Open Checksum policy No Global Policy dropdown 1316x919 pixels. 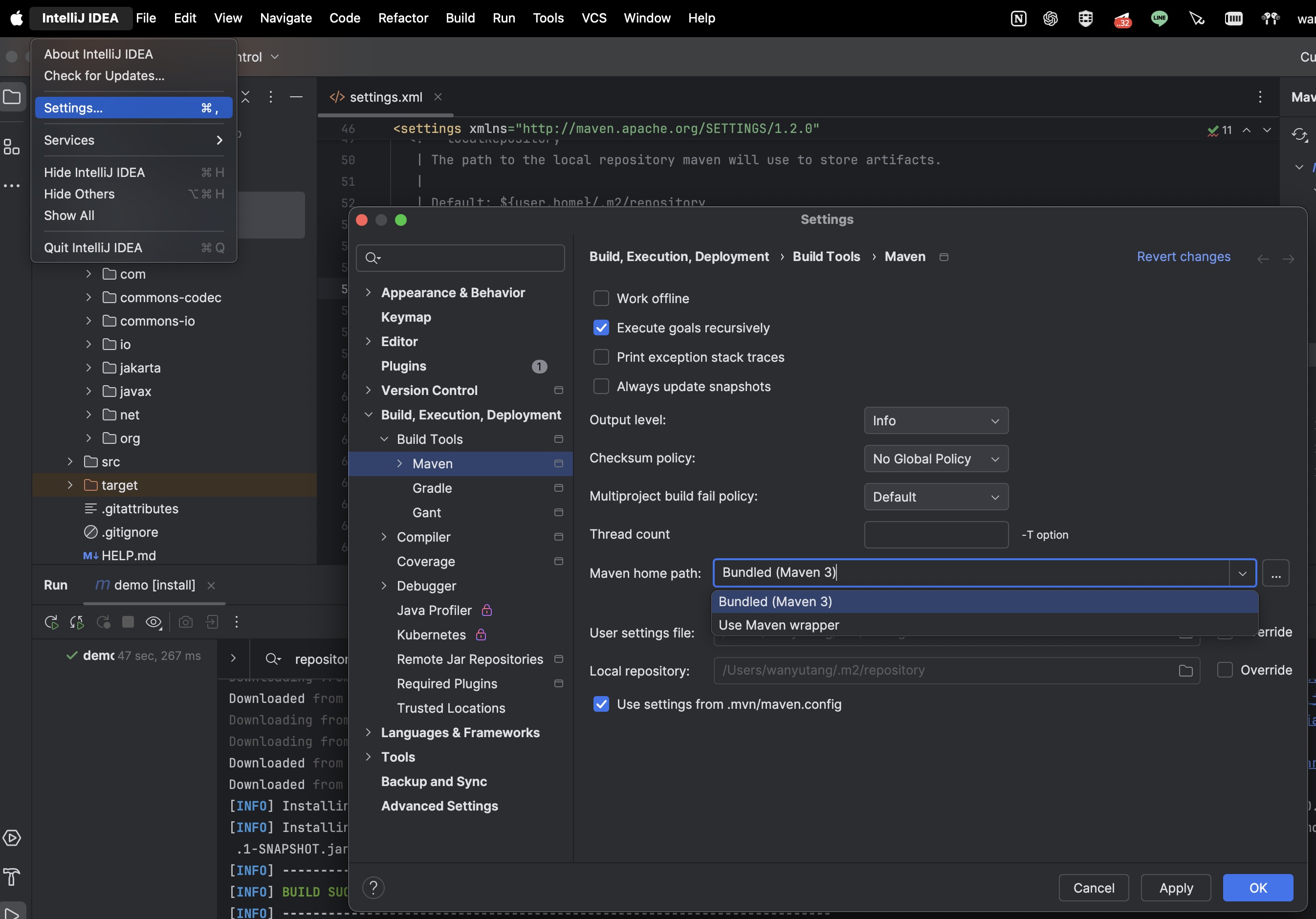tap(936, 459)
